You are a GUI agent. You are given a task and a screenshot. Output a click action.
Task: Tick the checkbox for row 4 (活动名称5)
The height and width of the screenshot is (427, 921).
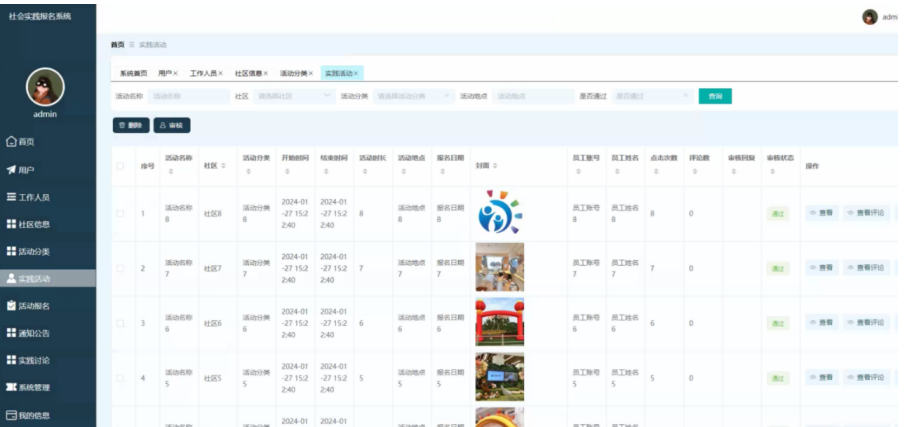120,378
